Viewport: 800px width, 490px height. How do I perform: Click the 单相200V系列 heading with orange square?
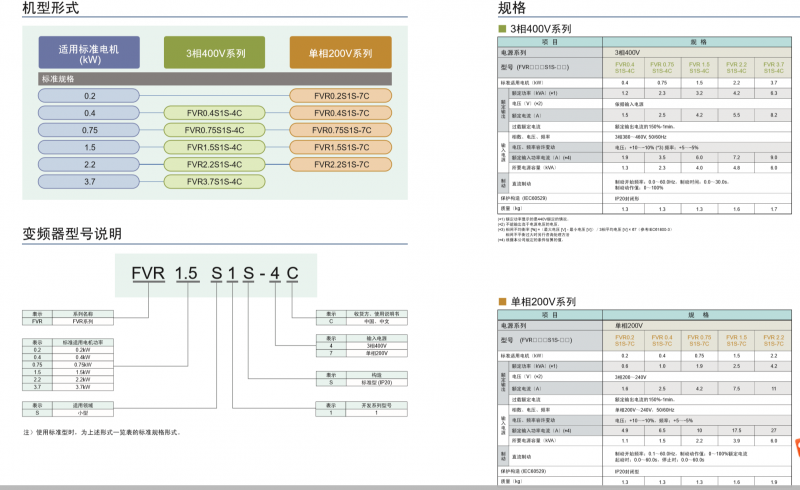[x=537, y=302]
